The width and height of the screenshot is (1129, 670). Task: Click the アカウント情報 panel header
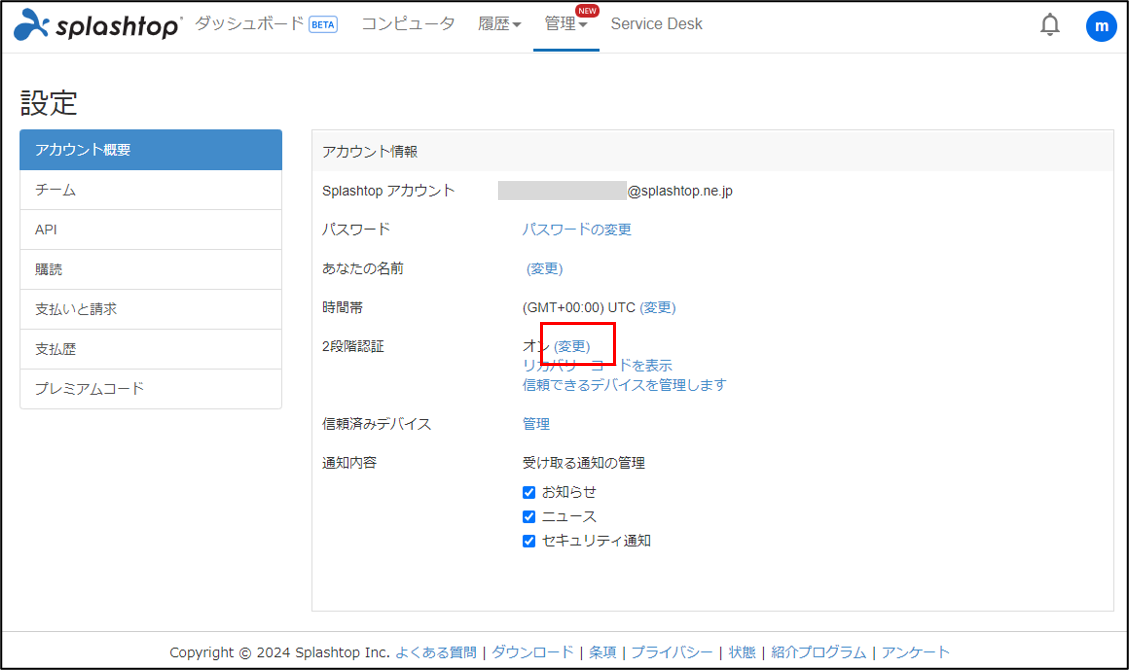(x=713, y=151)
